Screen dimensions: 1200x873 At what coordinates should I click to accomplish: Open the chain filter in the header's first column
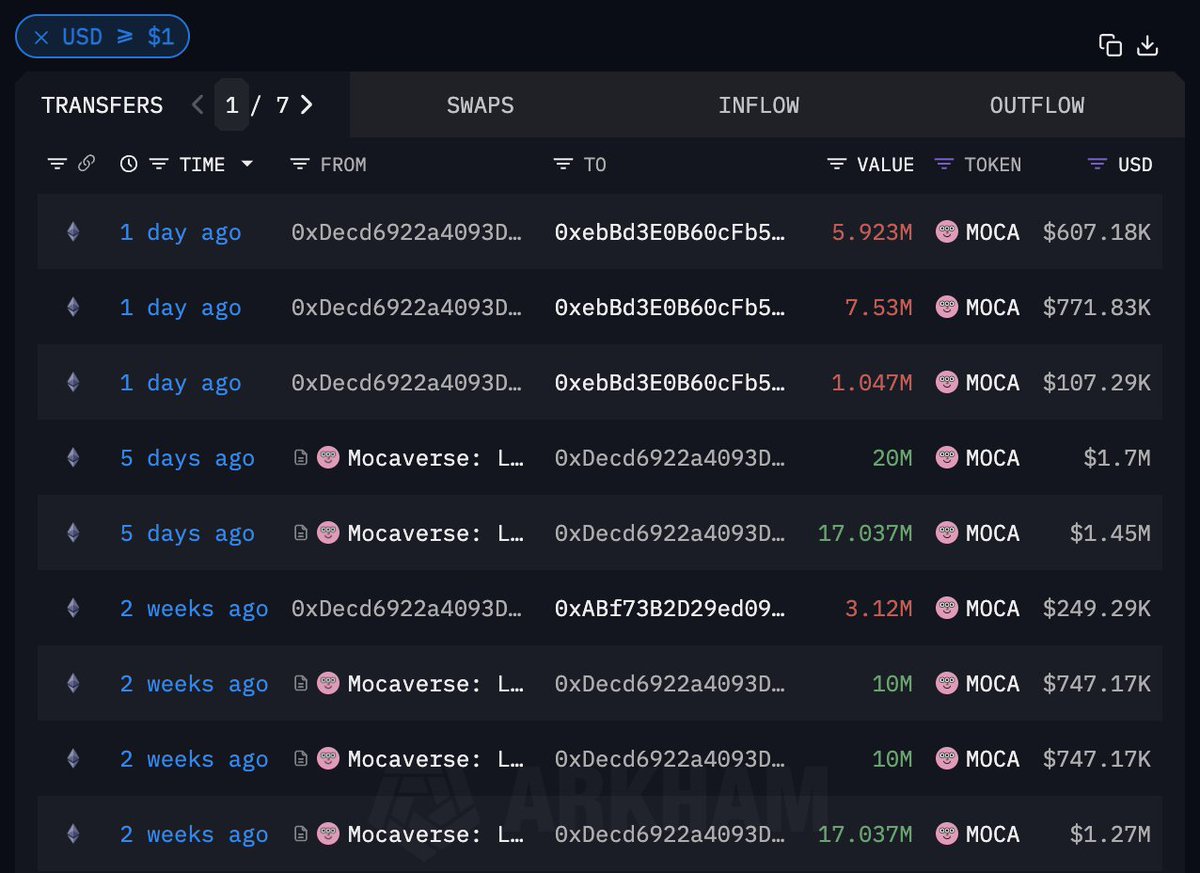pos(57,164)
